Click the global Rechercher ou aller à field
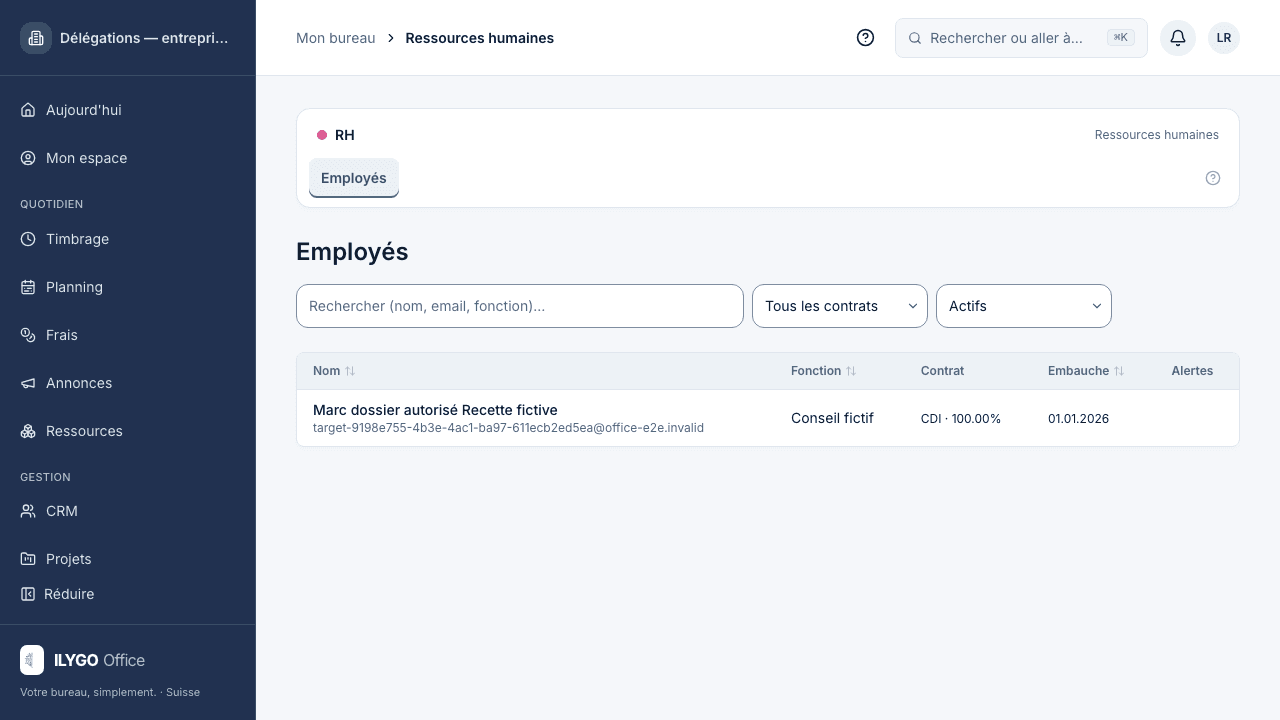 1021,38
